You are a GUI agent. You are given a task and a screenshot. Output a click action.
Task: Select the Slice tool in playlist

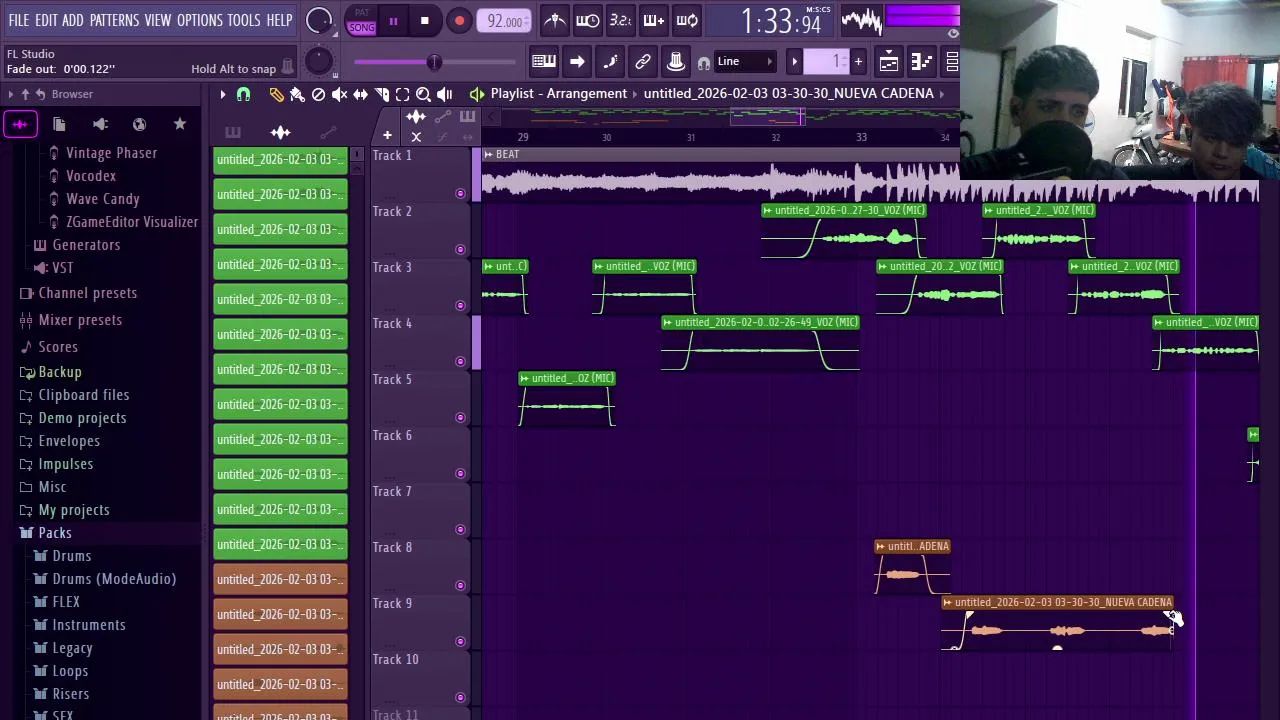point(381,94)
